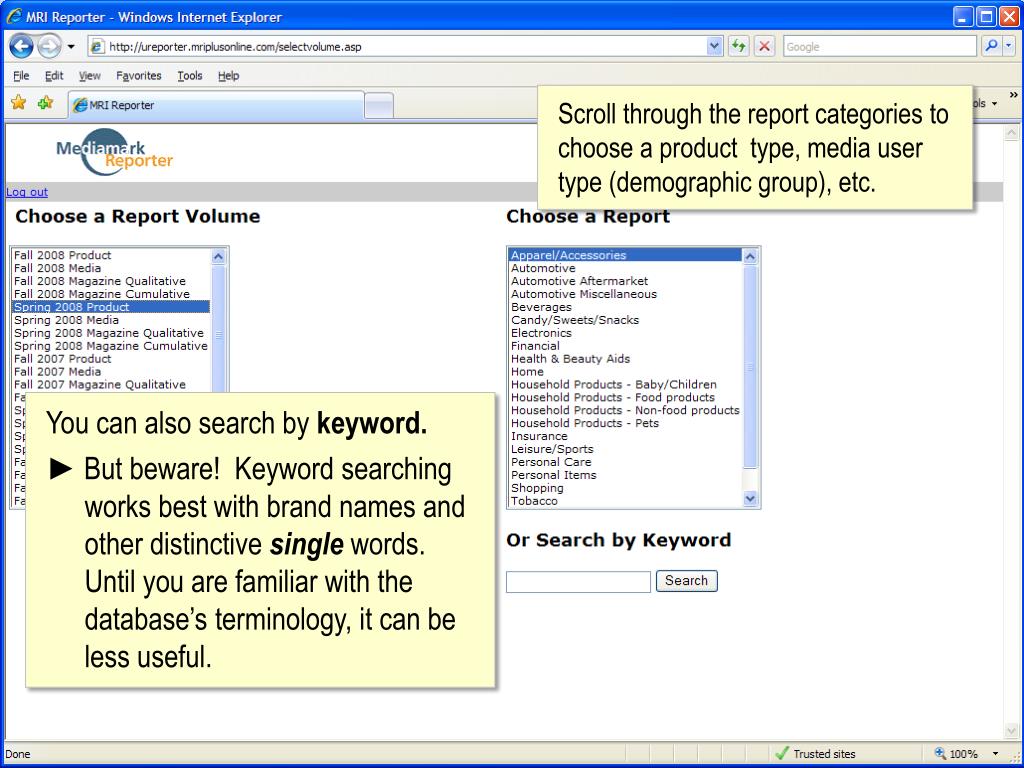This screenshot has width=1024, height=768.
Task: Select Automotive Aftermarket report
Action: [x=626, y=281]
